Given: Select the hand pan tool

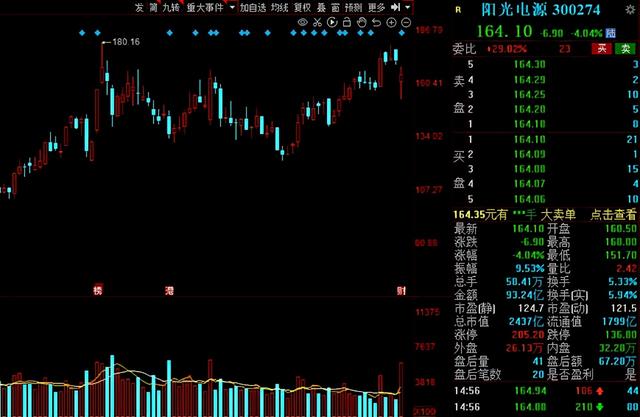Looking at the screenshot, I should tap(362, 22).
